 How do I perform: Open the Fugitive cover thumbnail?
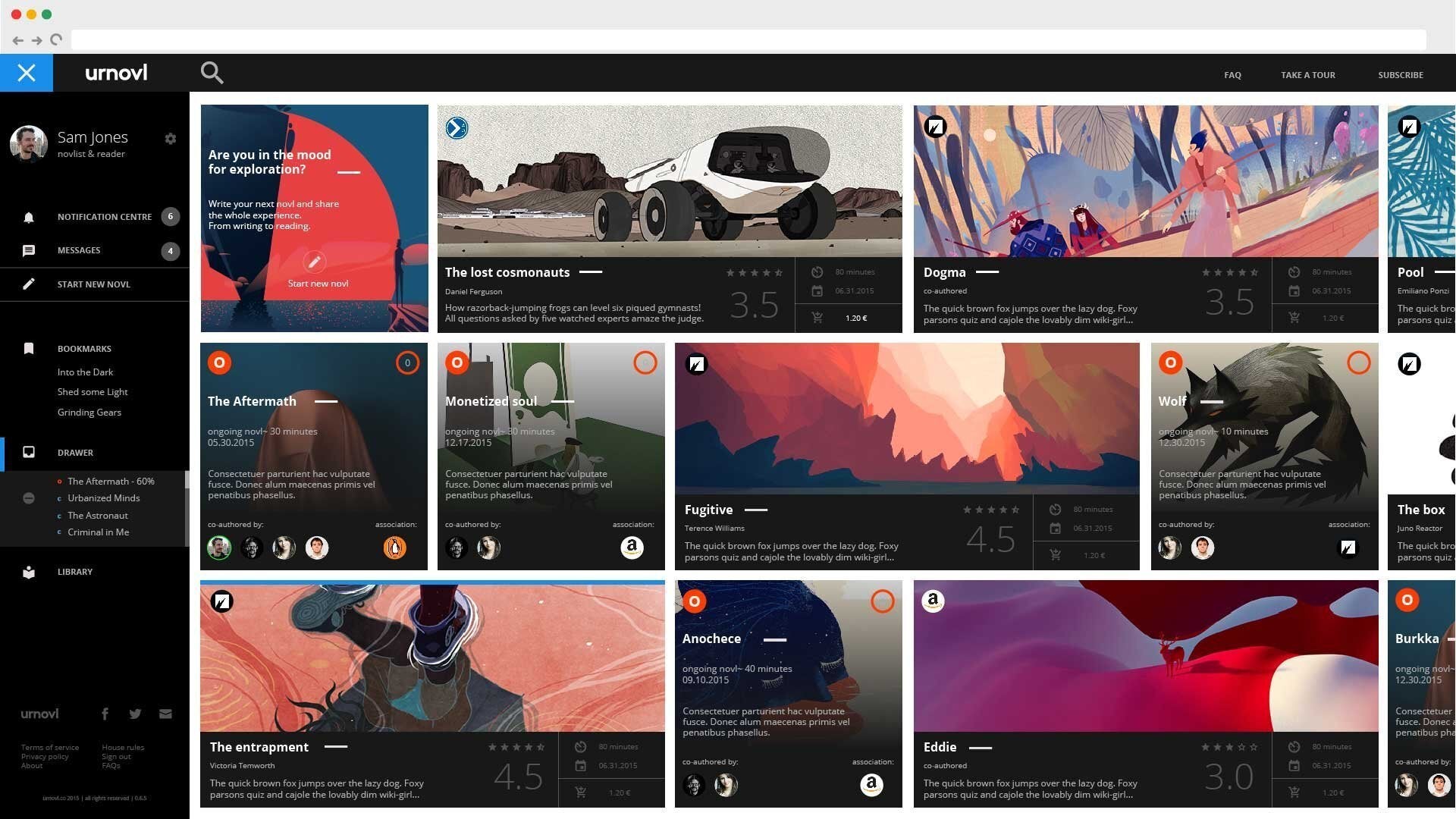tap(907, 419)
